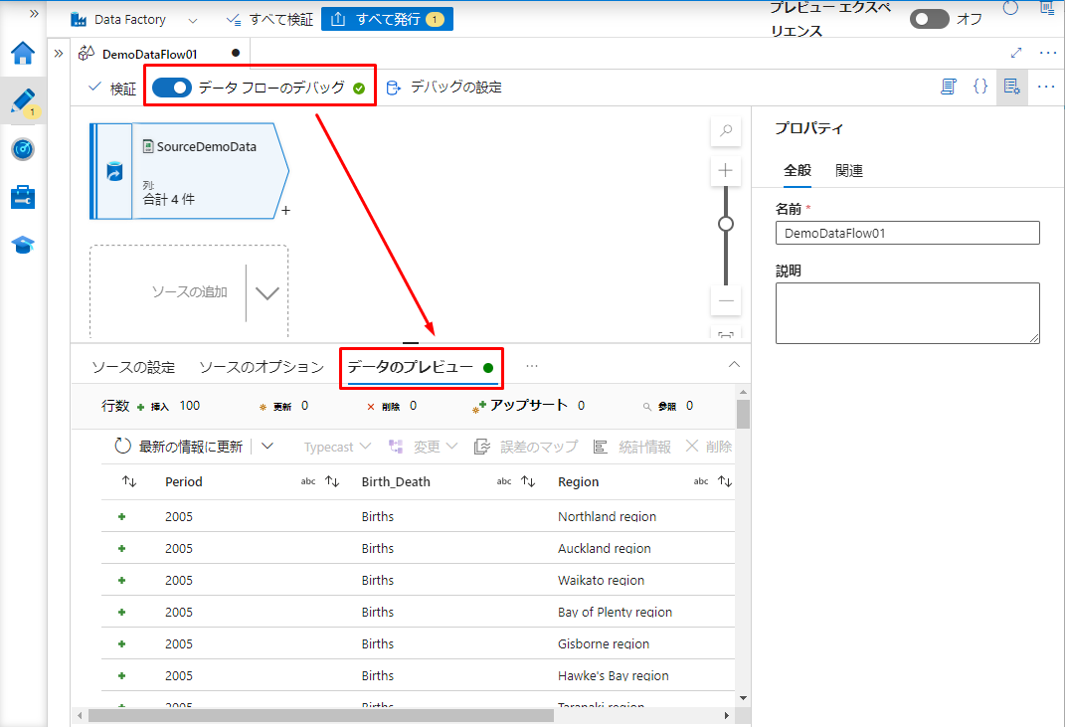Open the Monitor gauge icon in sidebar

(22, 149)
